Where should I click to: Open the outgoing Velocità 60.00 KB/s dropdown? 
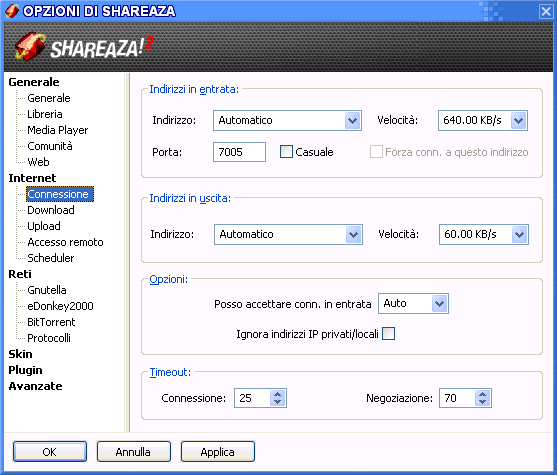pos(519,234)
